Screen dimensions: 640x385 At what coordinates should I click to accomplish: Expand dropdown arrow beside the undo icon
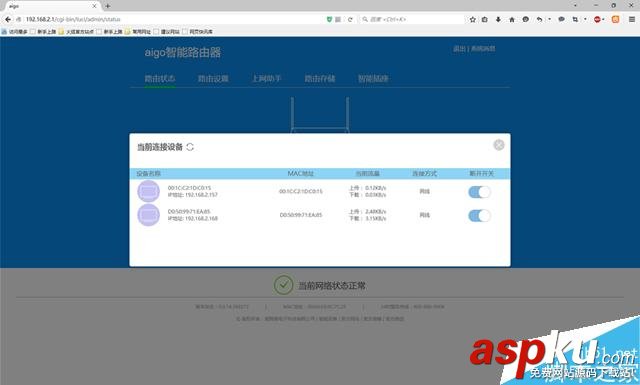549,19
